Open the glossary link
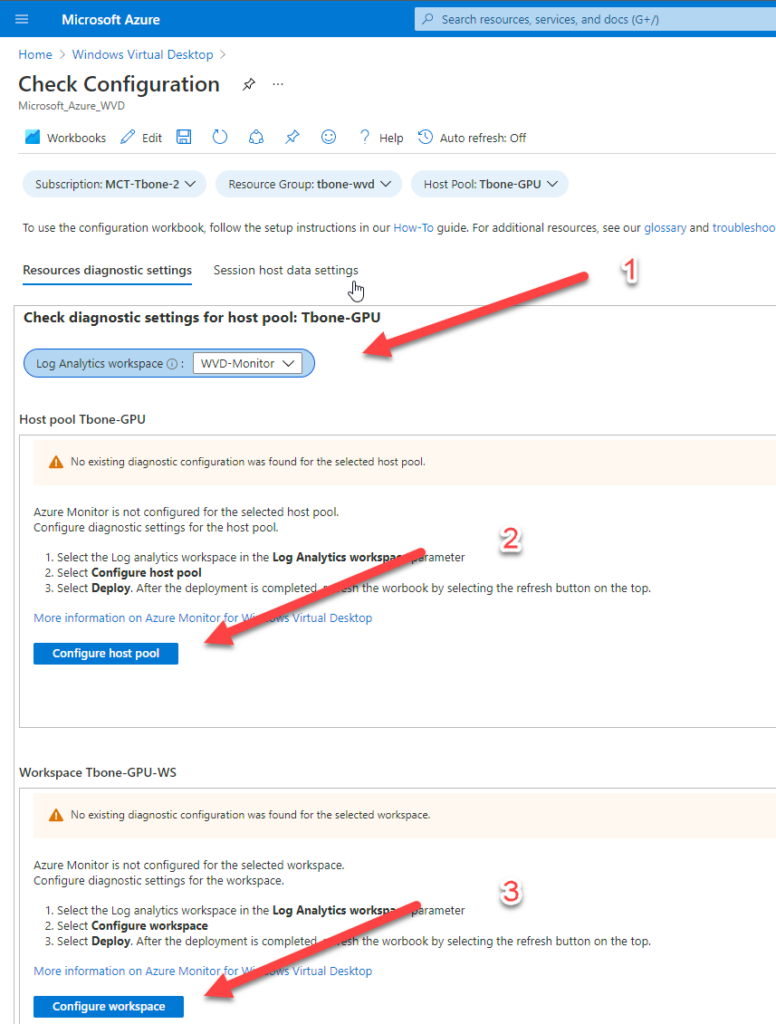Screen dimensions: 776x1024 point(665,228)
